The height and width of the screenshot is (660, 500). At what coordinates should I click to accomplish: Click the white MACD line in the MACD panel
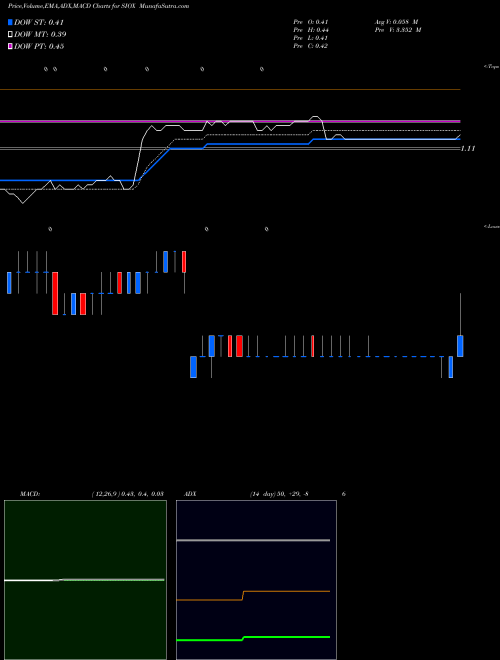click(x=84, y=580)
